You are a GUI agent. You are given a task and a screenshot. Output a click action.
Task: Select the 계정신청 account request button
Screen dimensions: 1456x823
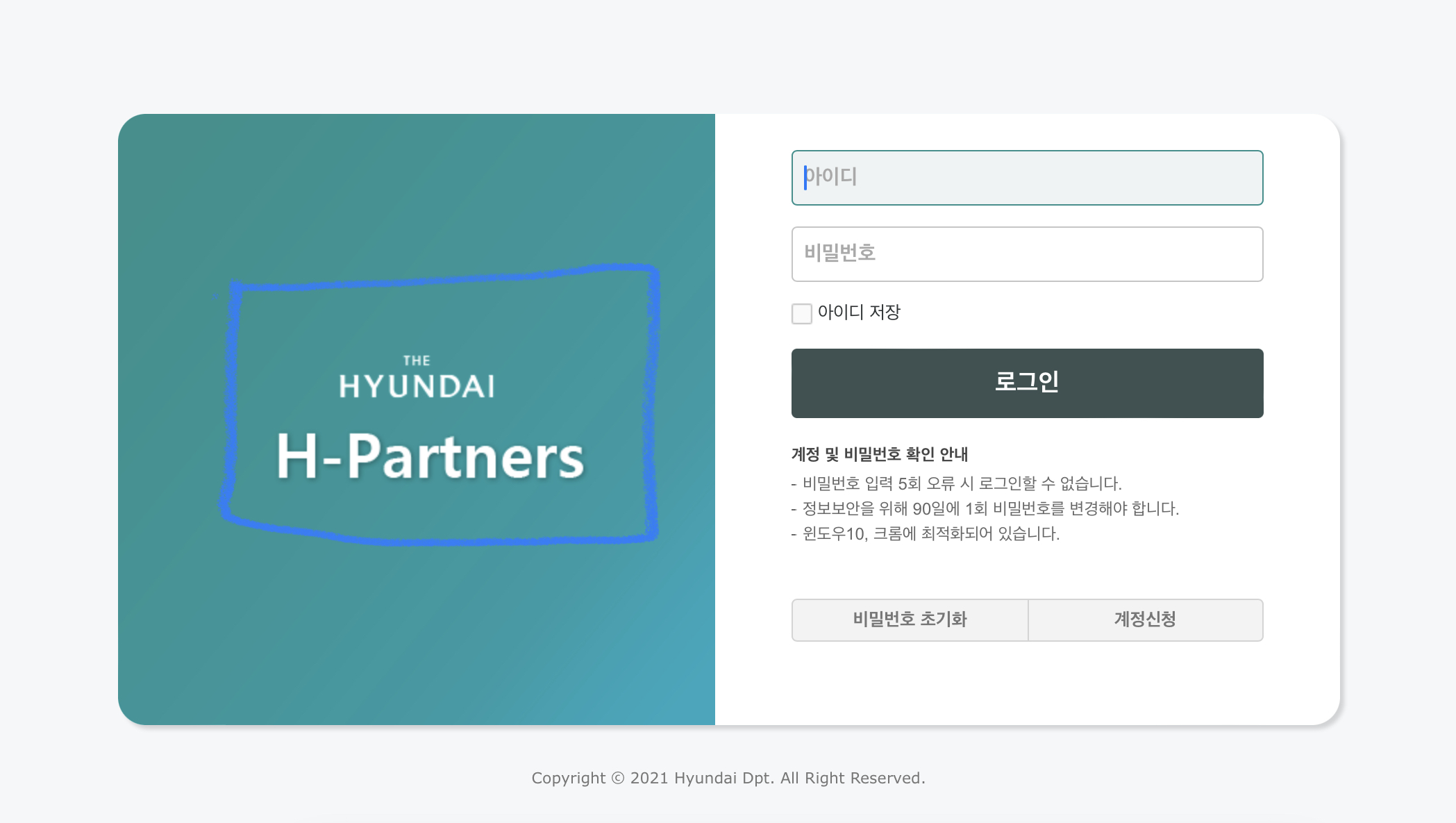tap(1145, 620)
